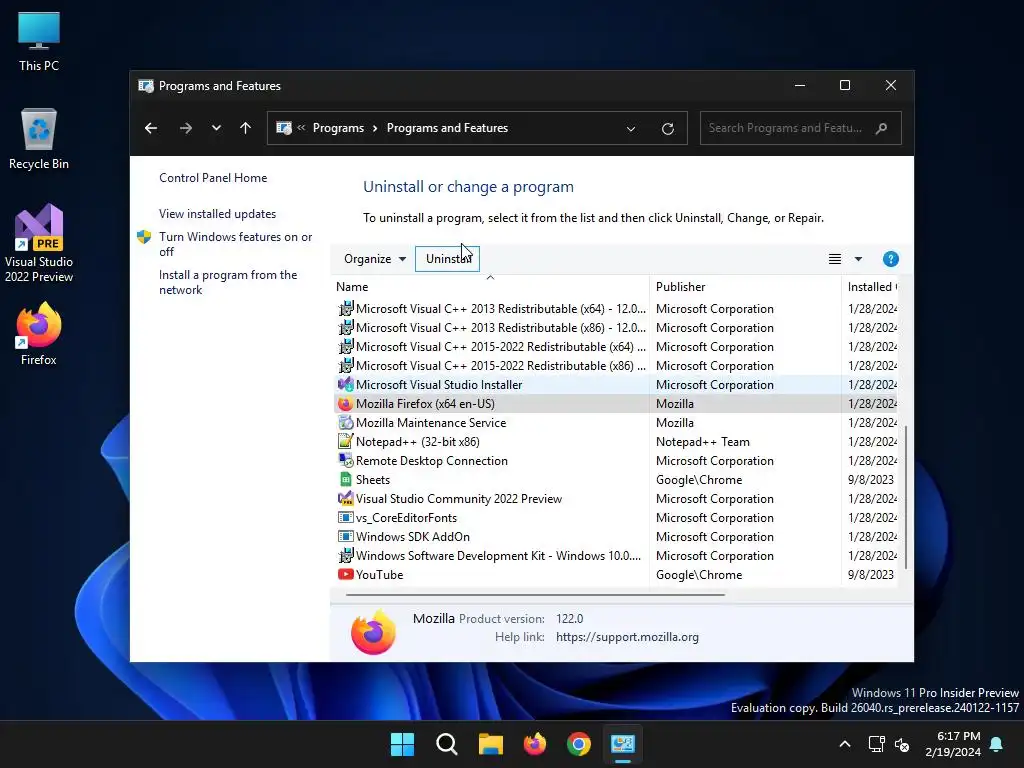Open the notification bell in the taskbar
1024x768 pixels.
(997, 744)
